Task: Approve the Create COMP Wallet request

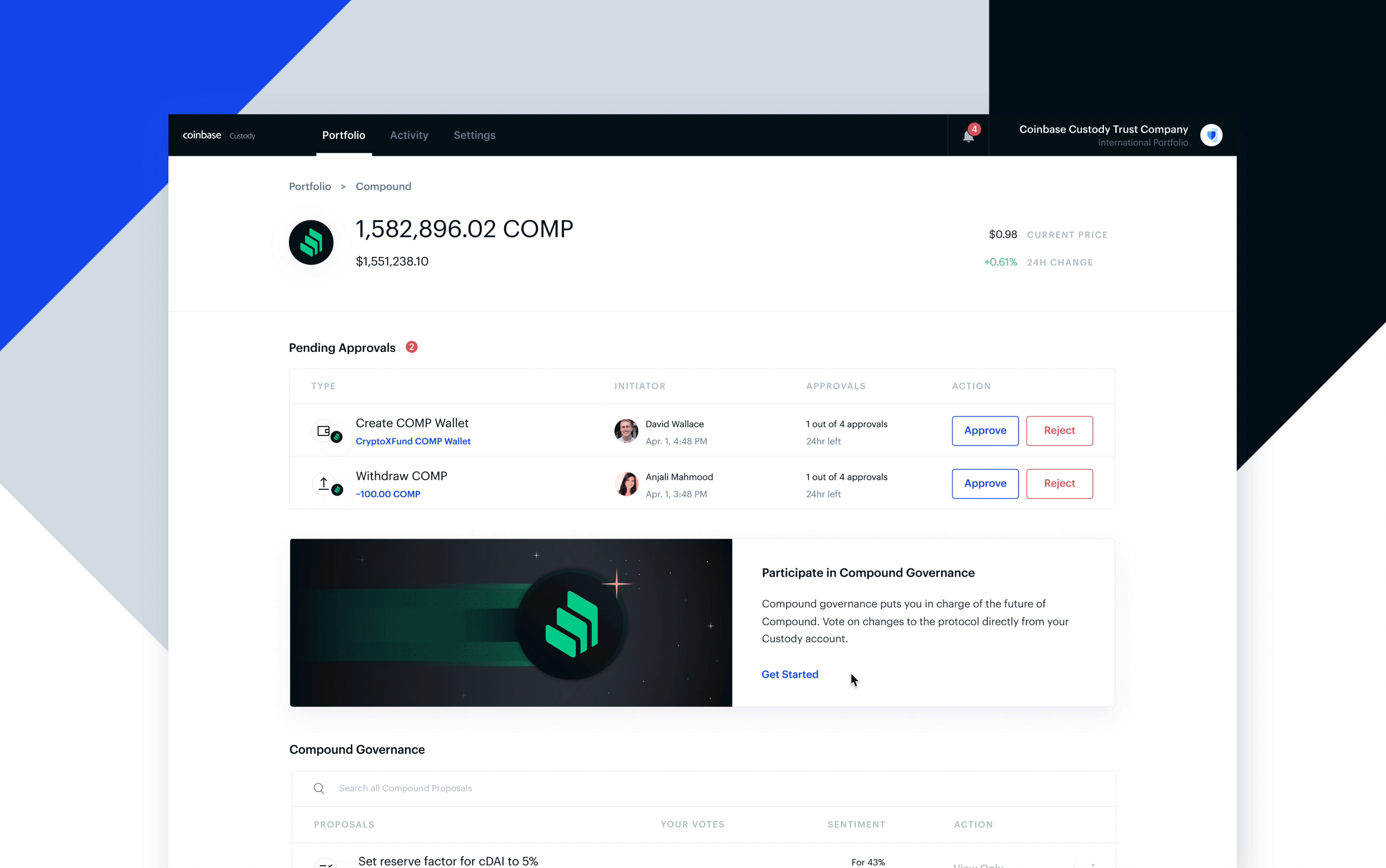Action: click(984, 430)
